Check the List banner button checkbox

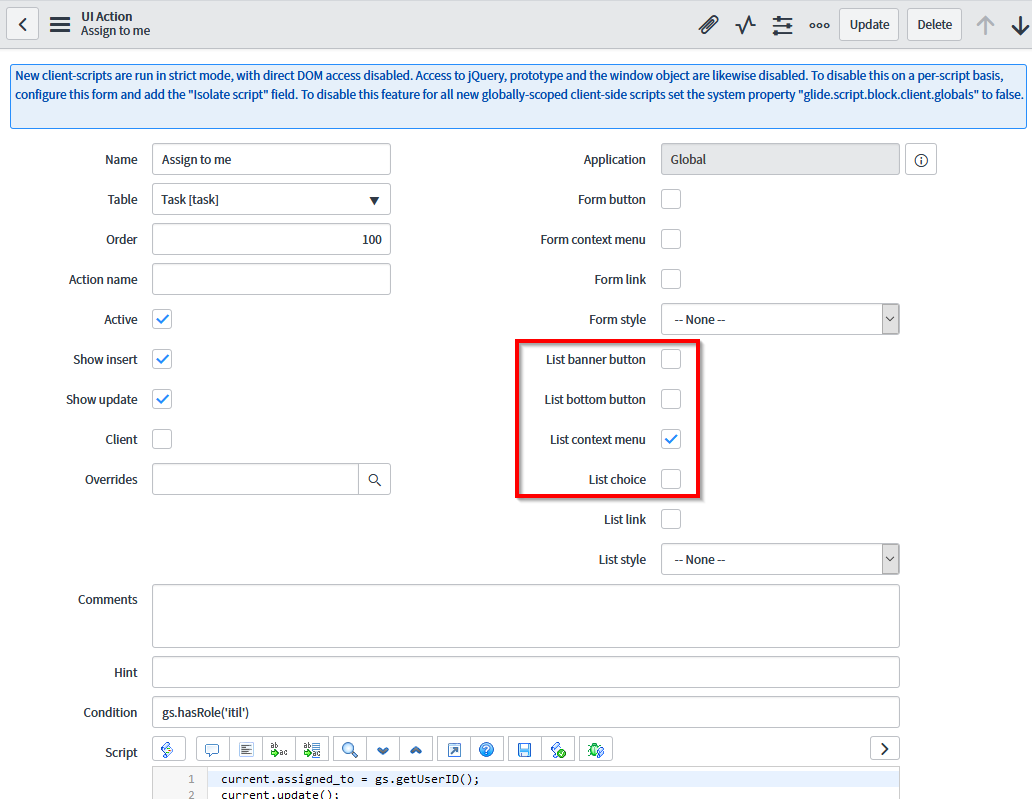click(x=671, y=360)
